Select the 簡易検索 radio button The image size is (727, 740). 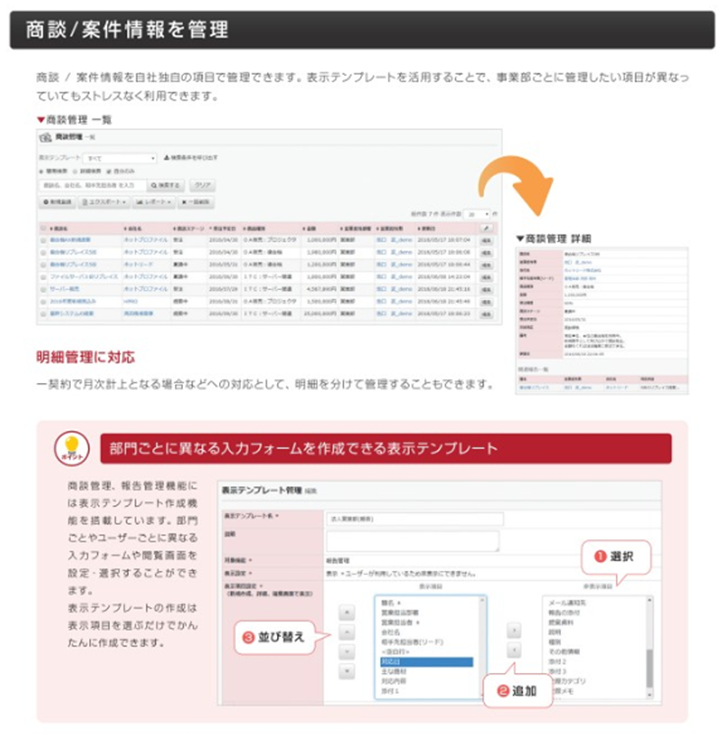[x=42, y=172]
